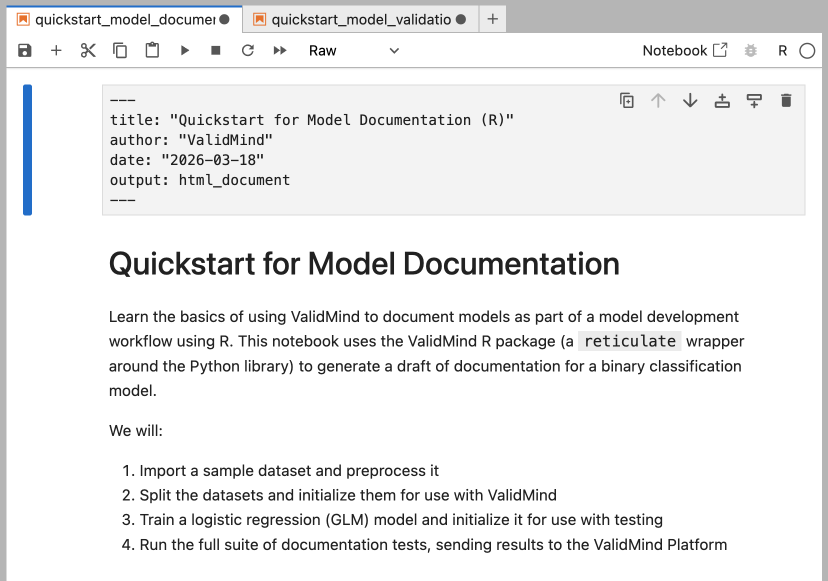Cut the selected cell with scissors icon

88,50
